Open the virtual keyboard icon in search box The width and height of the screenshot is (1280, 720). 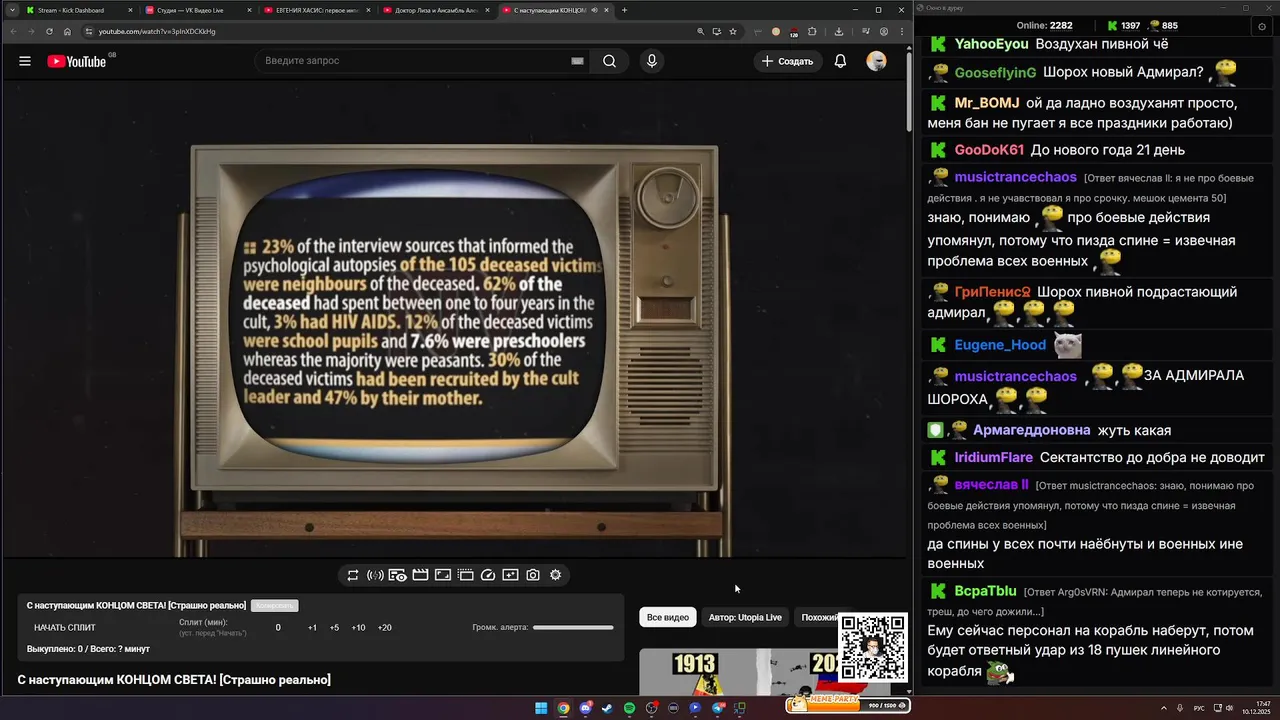(x=577, y=61)
